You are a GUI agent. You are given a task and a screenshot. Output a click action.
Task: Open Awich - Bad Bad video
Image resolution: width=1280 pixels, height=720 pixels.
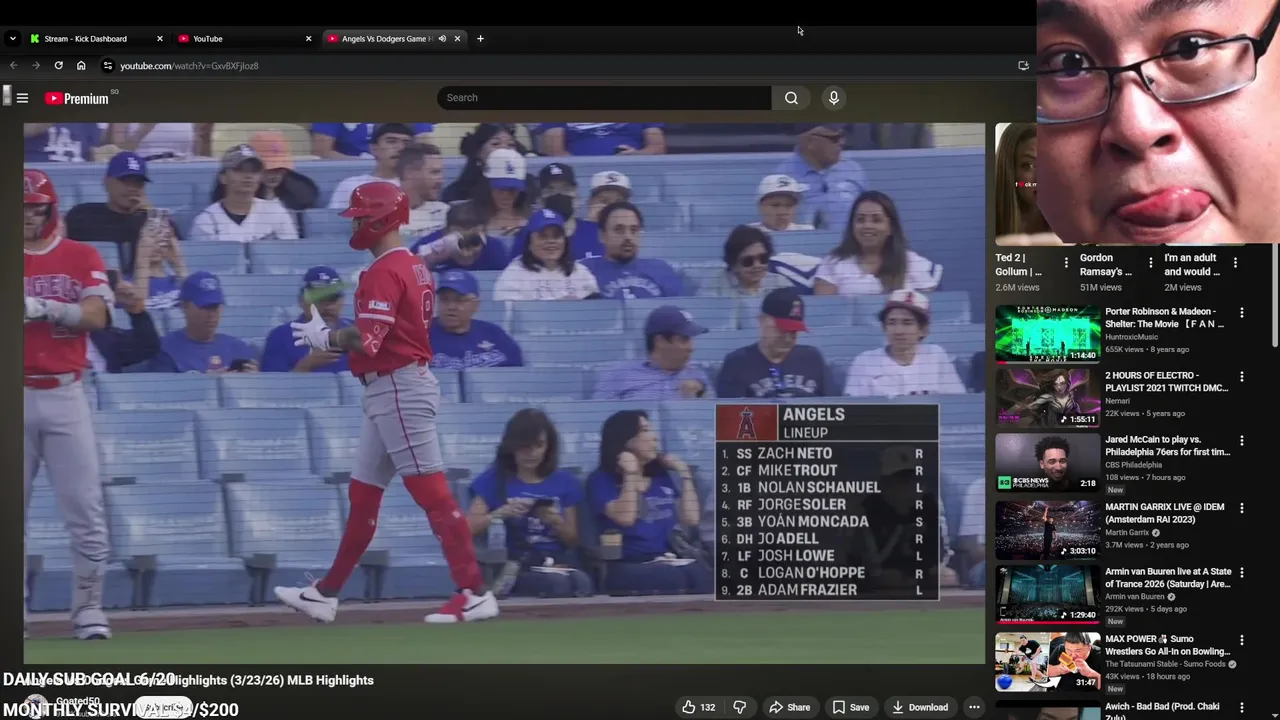coord(1162,711)
